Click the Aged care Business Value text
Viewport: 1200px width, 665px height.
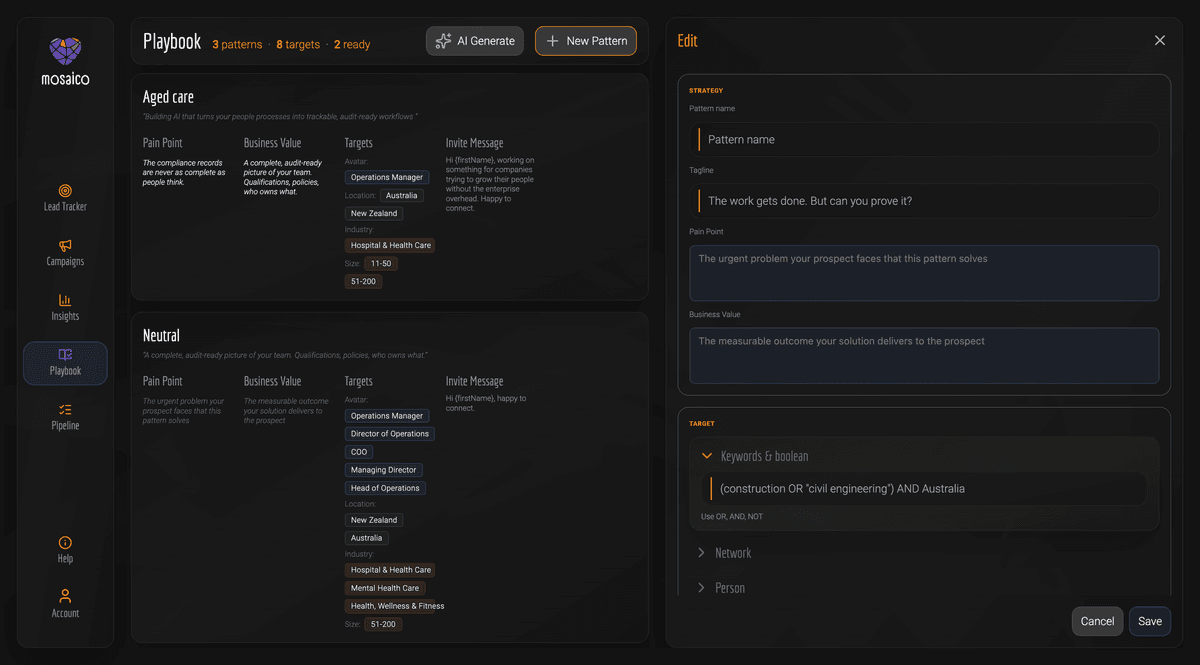pos(283,177)
